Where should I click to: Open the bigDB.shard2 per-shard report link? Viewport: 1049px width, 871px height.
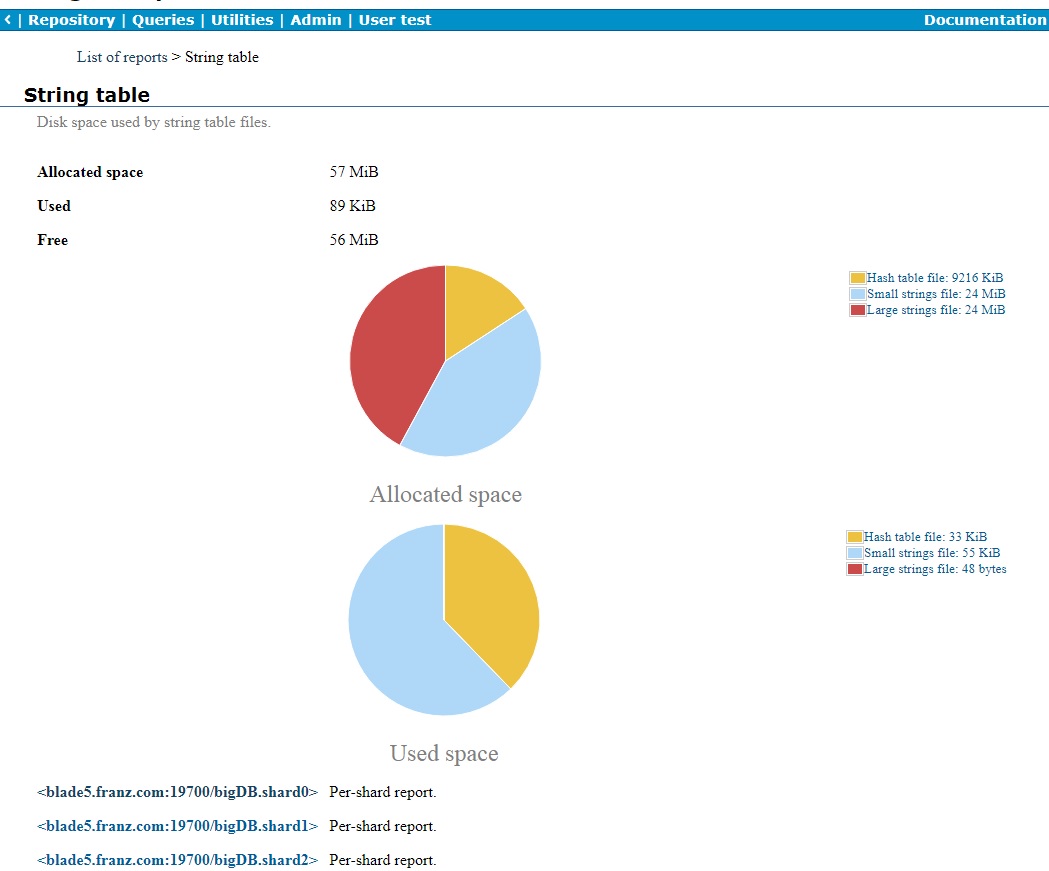[x=177, y=859]
